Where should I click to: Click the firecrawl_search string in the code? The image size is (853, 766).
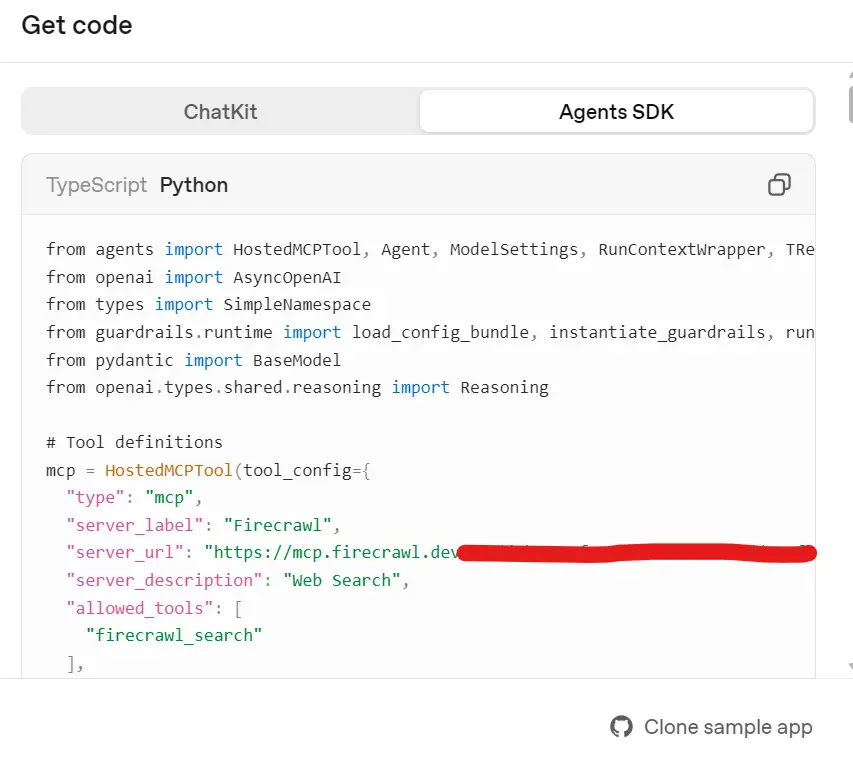point(173,635)
